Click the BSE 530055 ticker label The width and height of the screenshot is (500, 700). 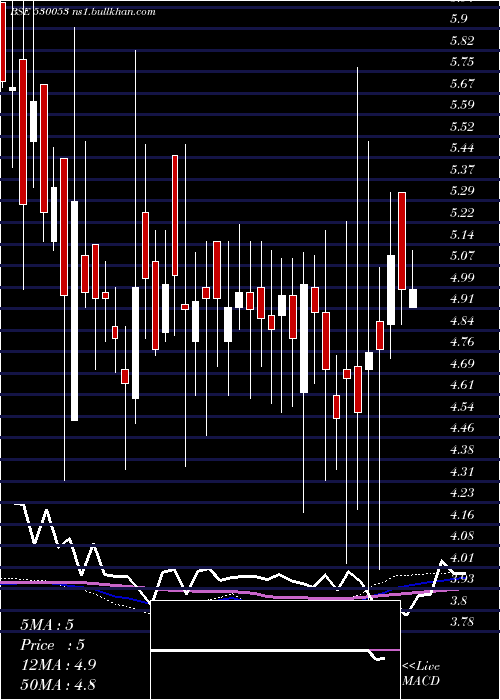point(38,12)
